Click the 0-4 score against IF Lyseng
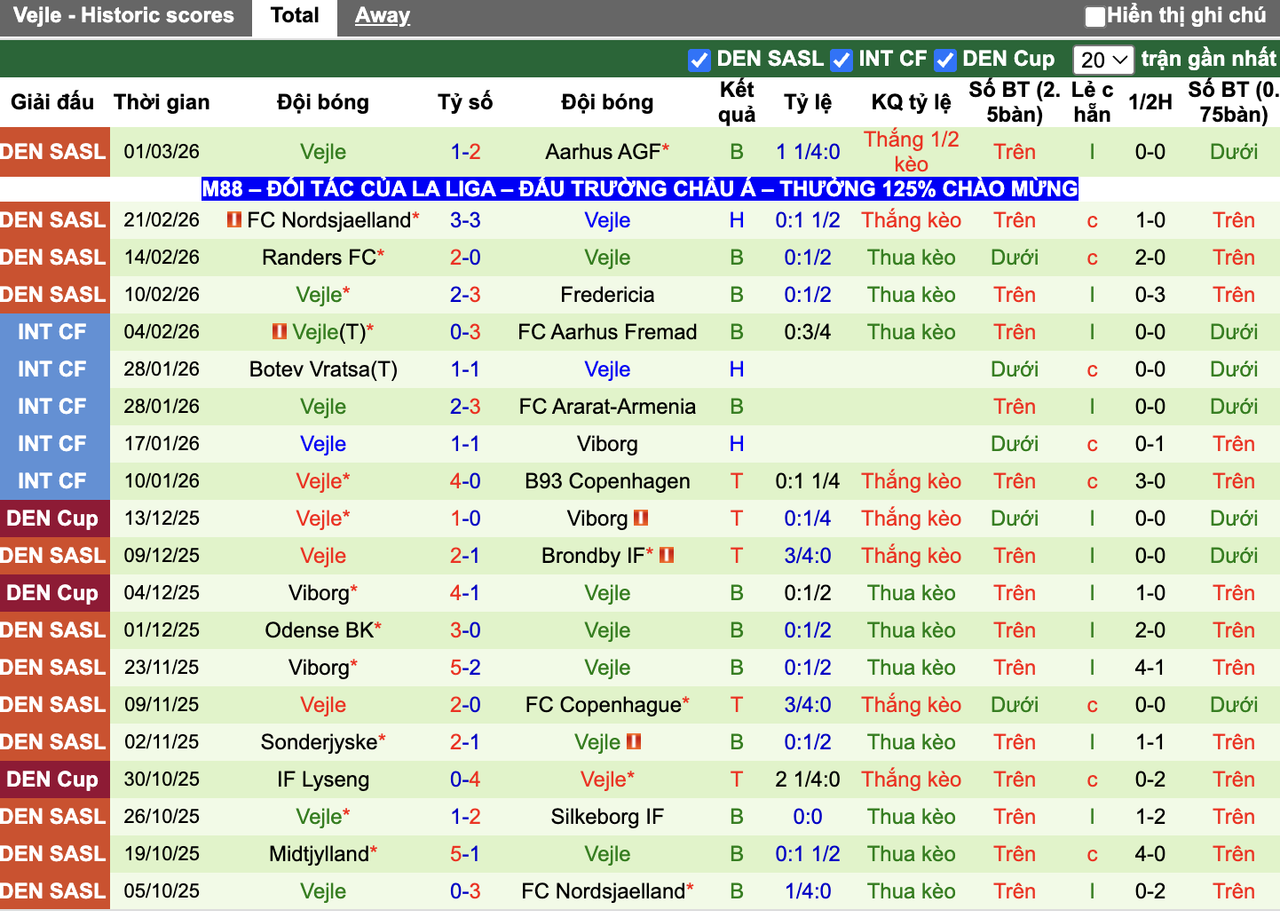The width and height of the screenshot is (1280, 911). click(x=465, y=779)
